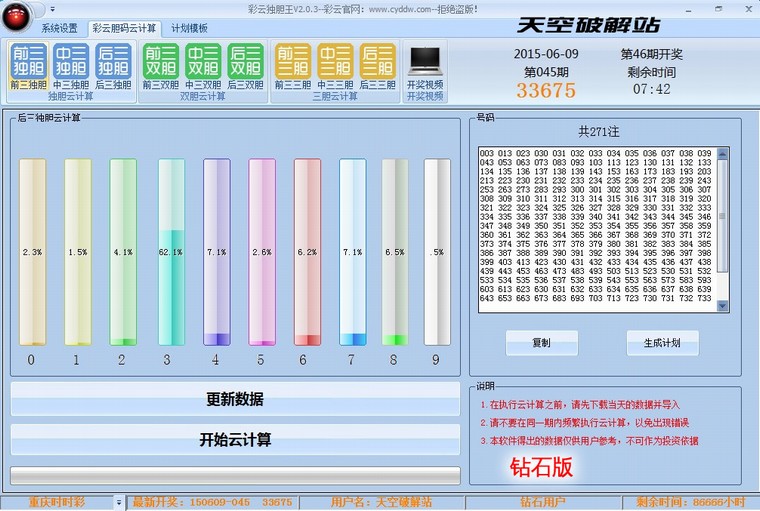The width and height of the screenshot is (760, 511).
Task: Pick the yellow 中三三胆 icon
Action: click(x=335, y=65)
